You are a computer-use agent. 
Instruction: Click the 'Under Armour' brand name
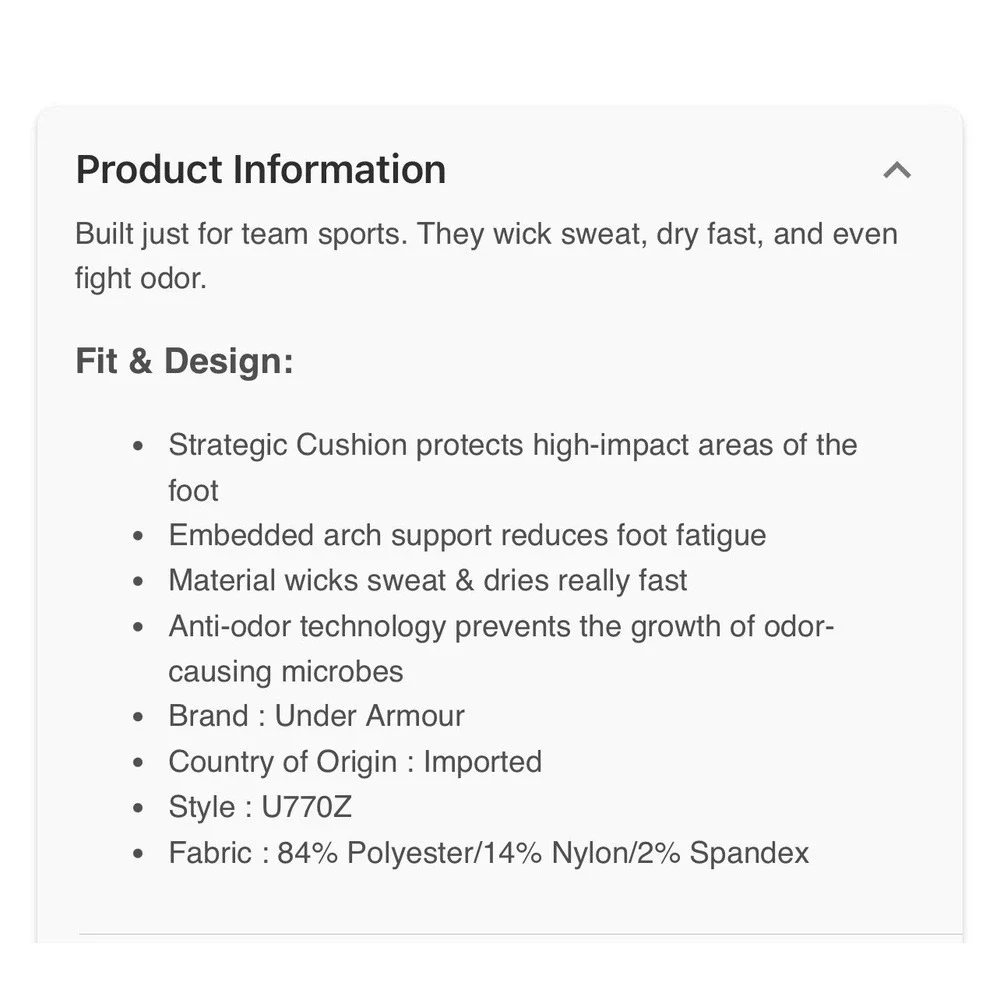click(x=369, y=716)
